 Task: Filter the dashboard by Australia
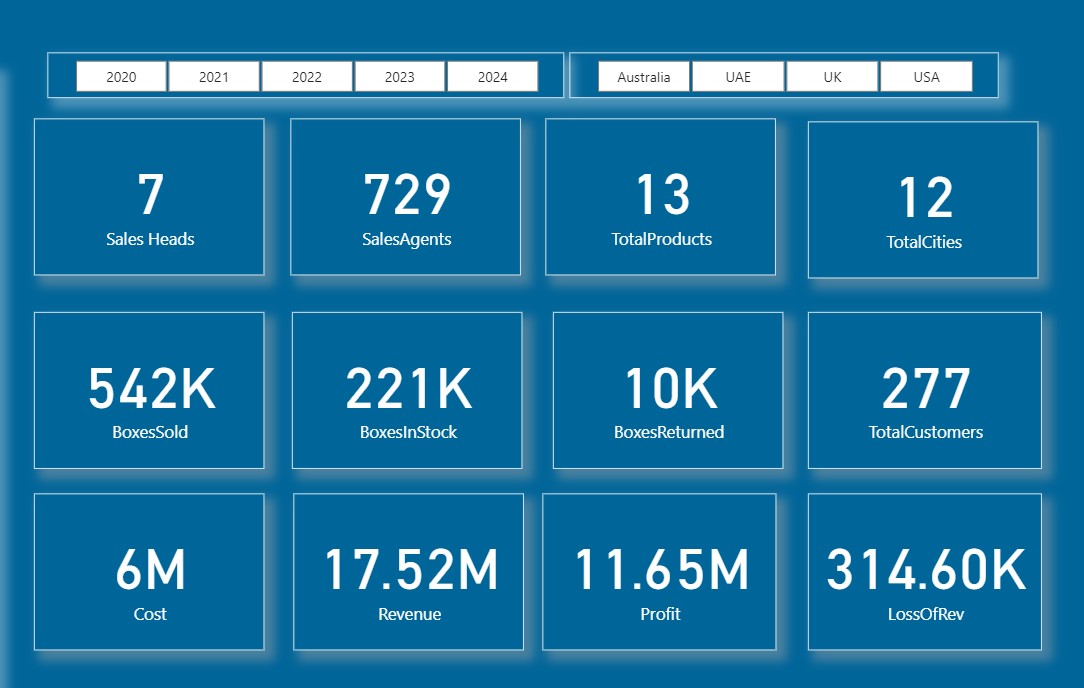point(643,75)
